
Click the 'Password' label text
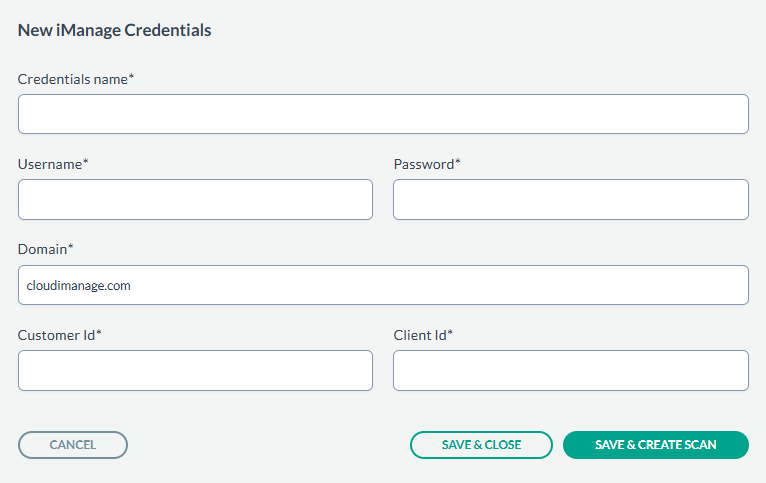(x=423, y=164)
